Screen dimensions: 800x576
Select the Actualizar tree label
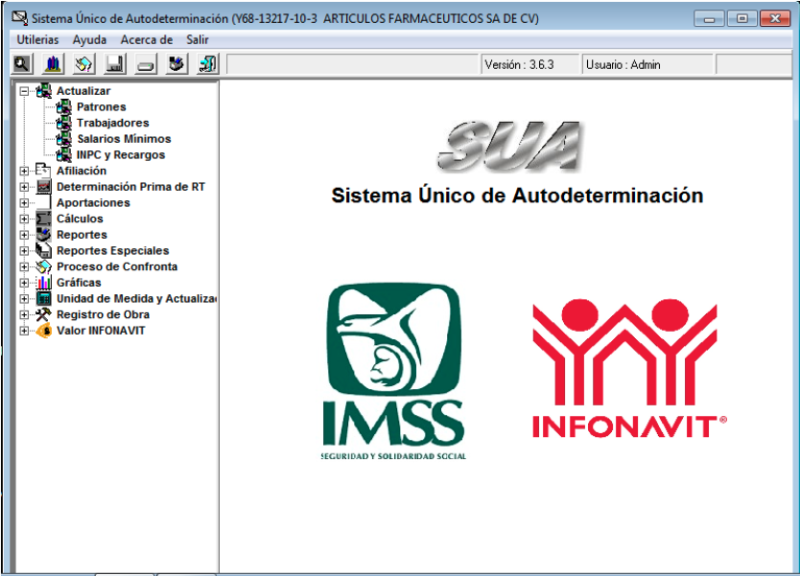point(83,91)
